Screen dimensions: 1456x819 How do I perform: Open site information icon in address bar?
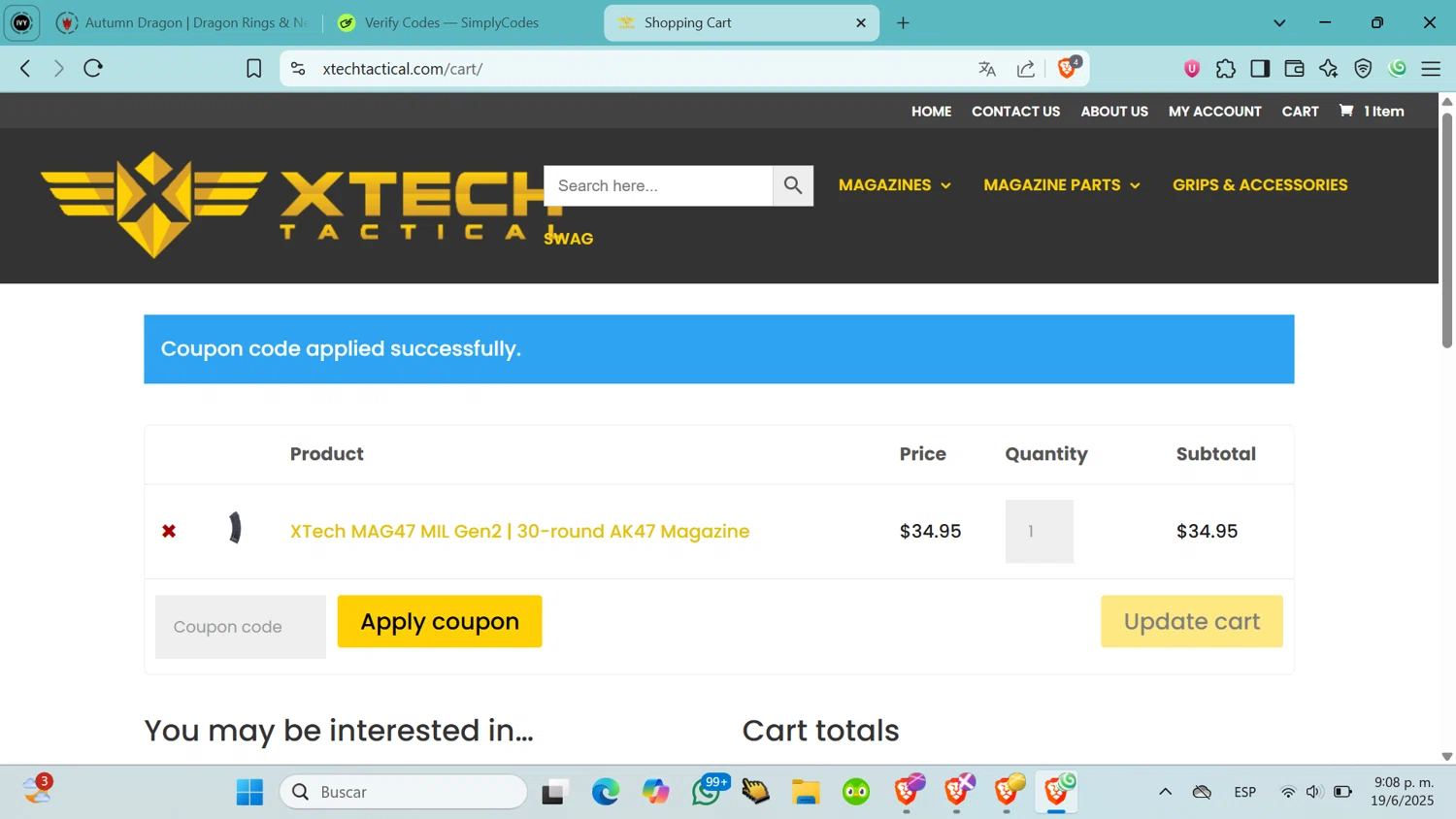click(x=298, y=68)
